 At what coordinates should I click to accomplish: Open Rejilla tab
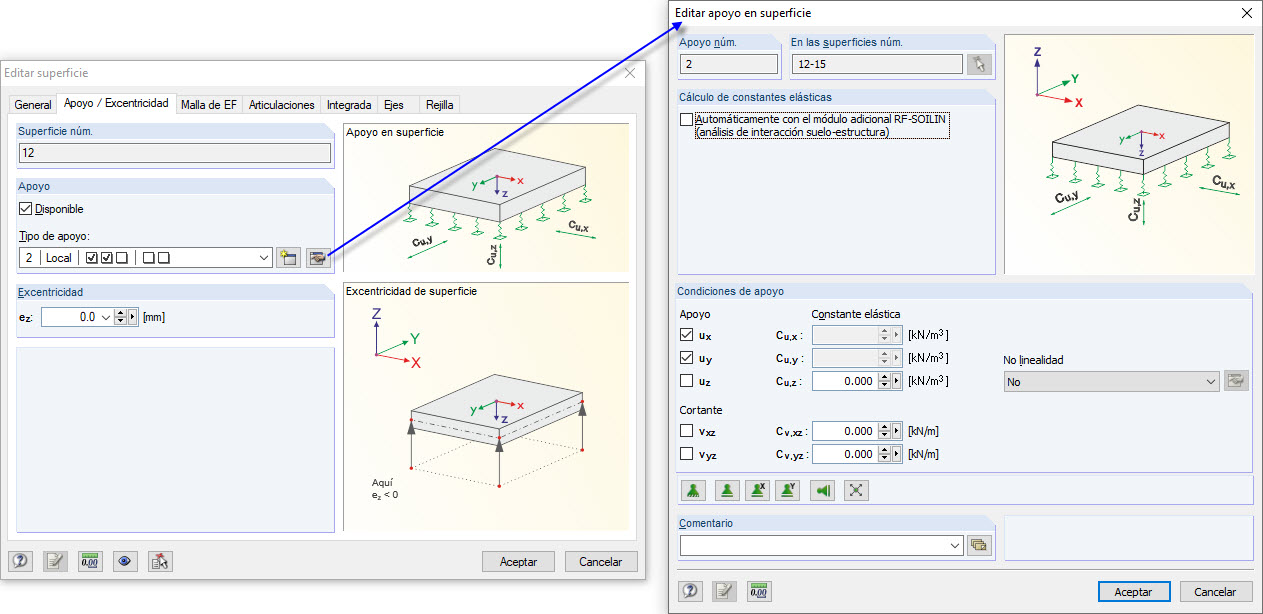pos(440,104)
